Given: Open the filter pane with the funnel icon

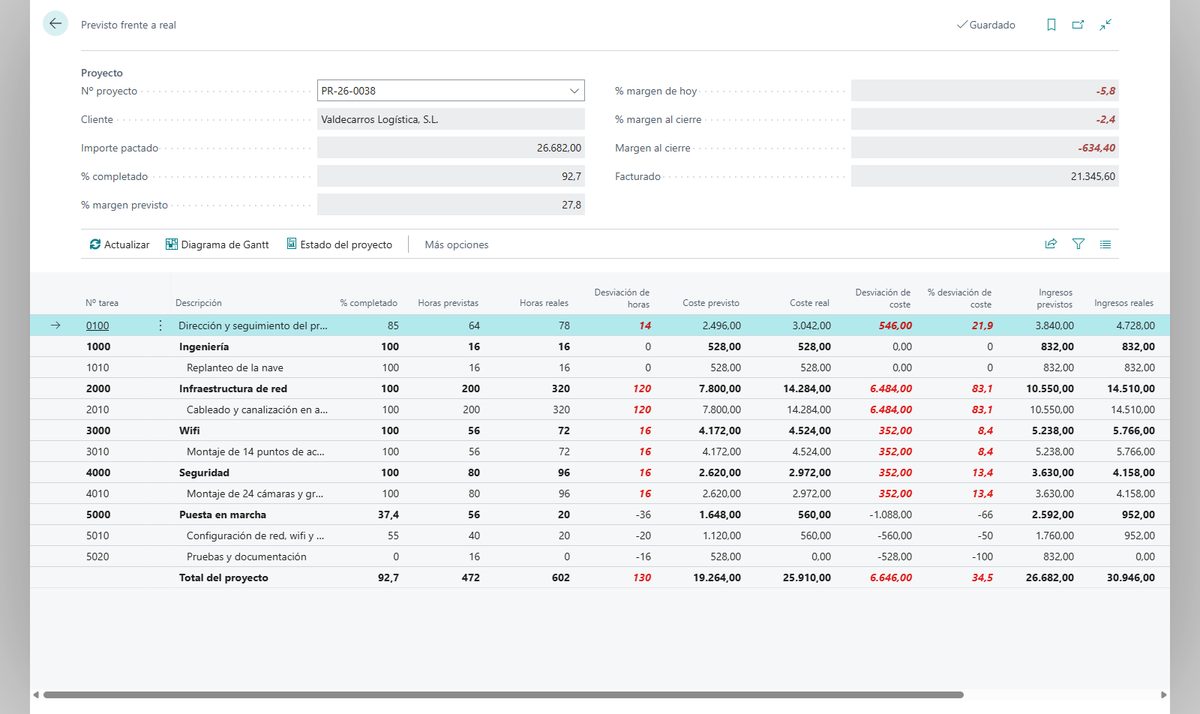Looking at the screenshot, I should pyautogui.click(x=1078, y=244).
